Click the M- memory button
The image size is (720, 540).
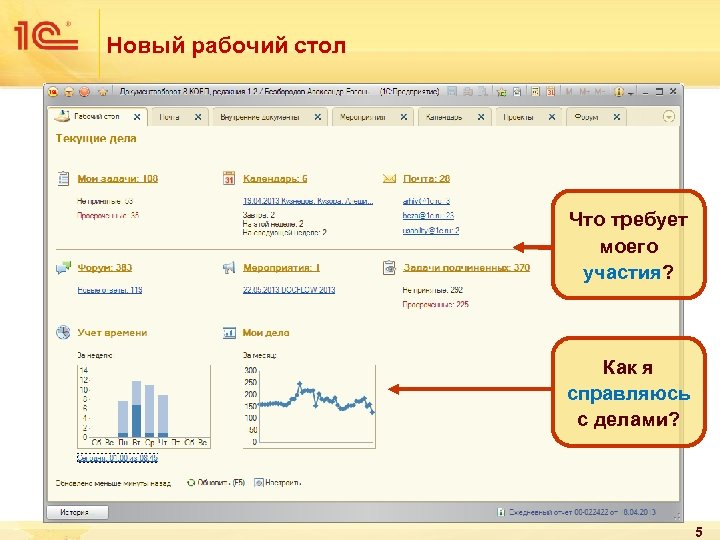pos(599,92)
